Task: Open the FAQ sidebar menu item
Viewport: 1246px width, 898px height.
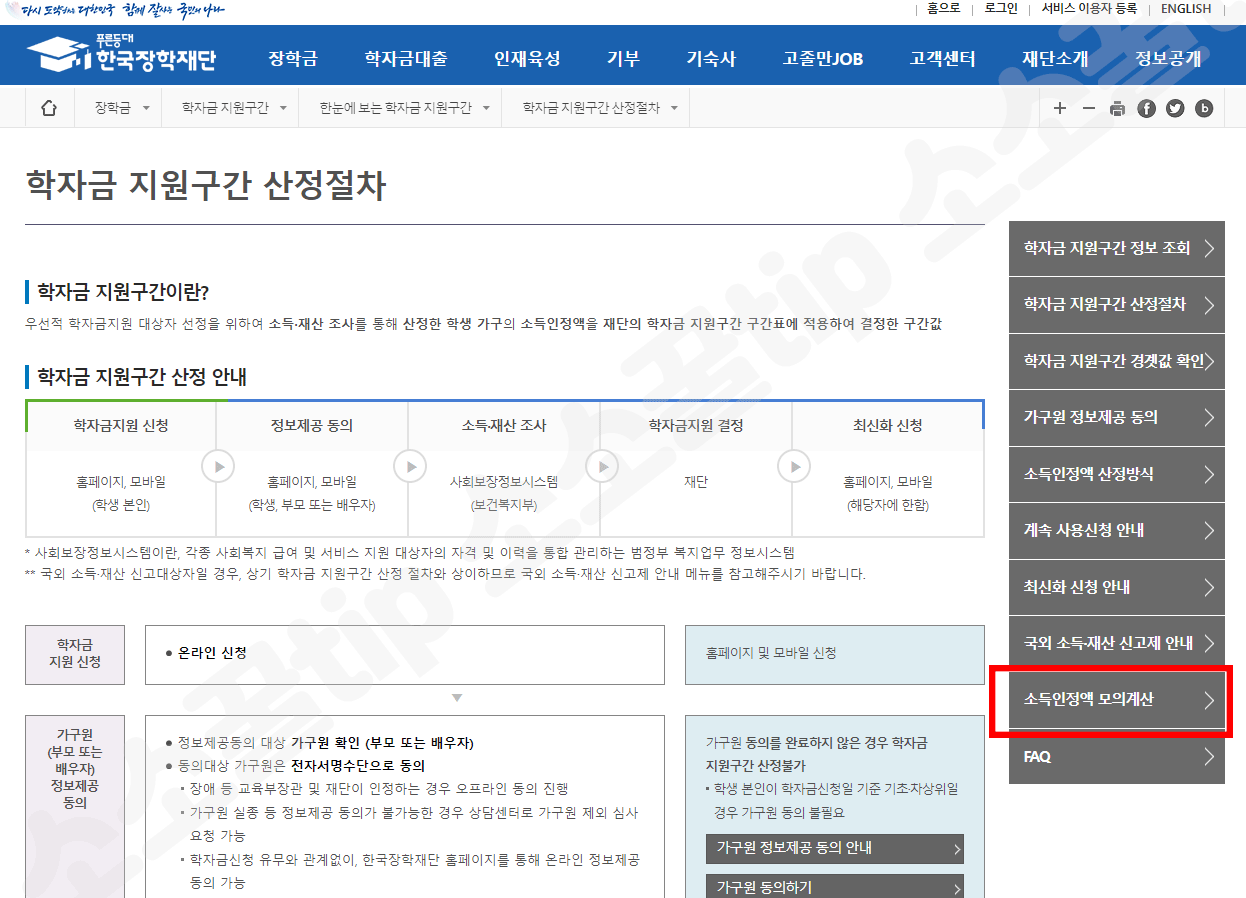Action: coord(1117,757)
